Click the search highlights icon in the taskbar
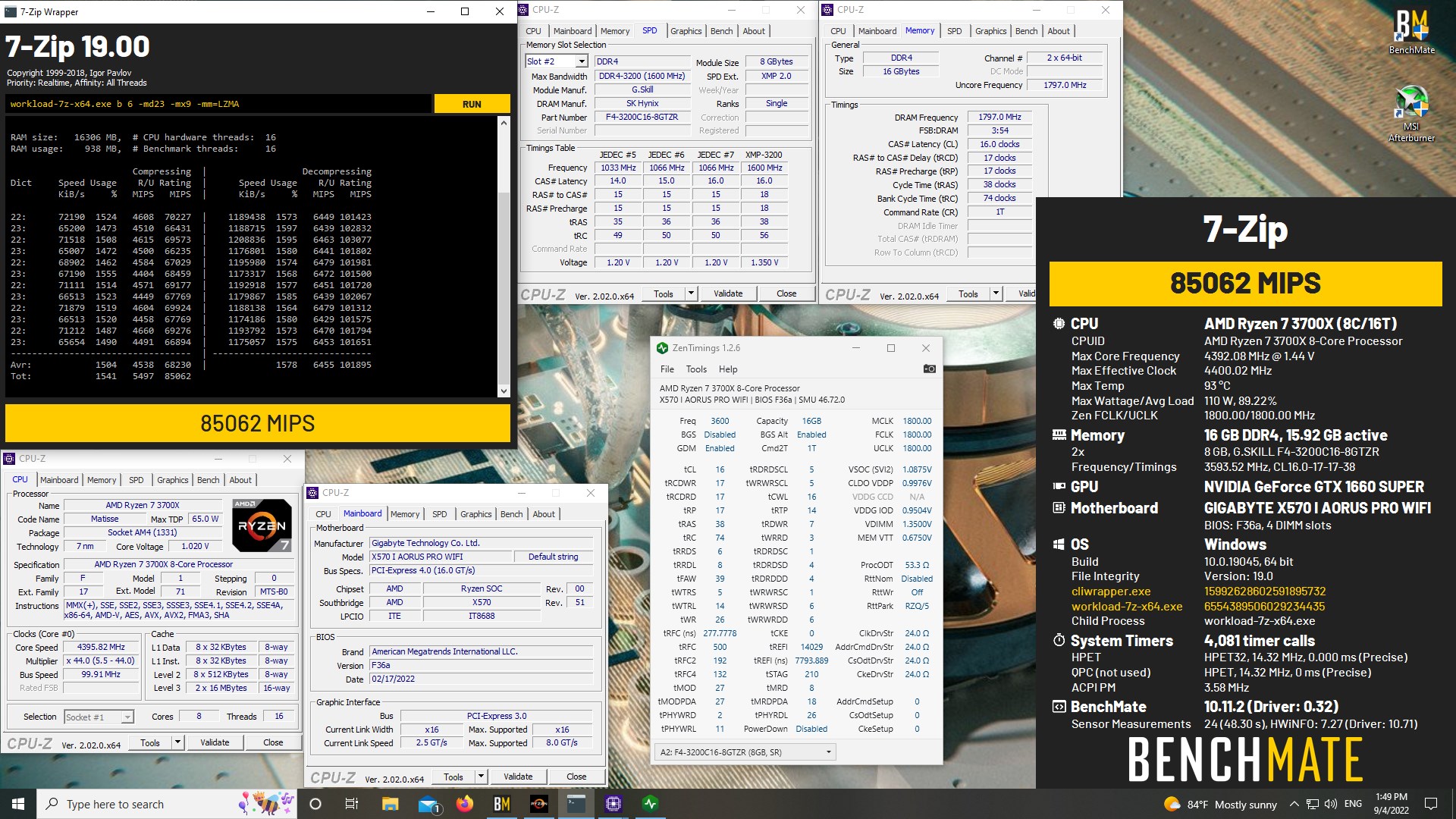Viewport: 1456px width, 819px height. click(266, 804)
